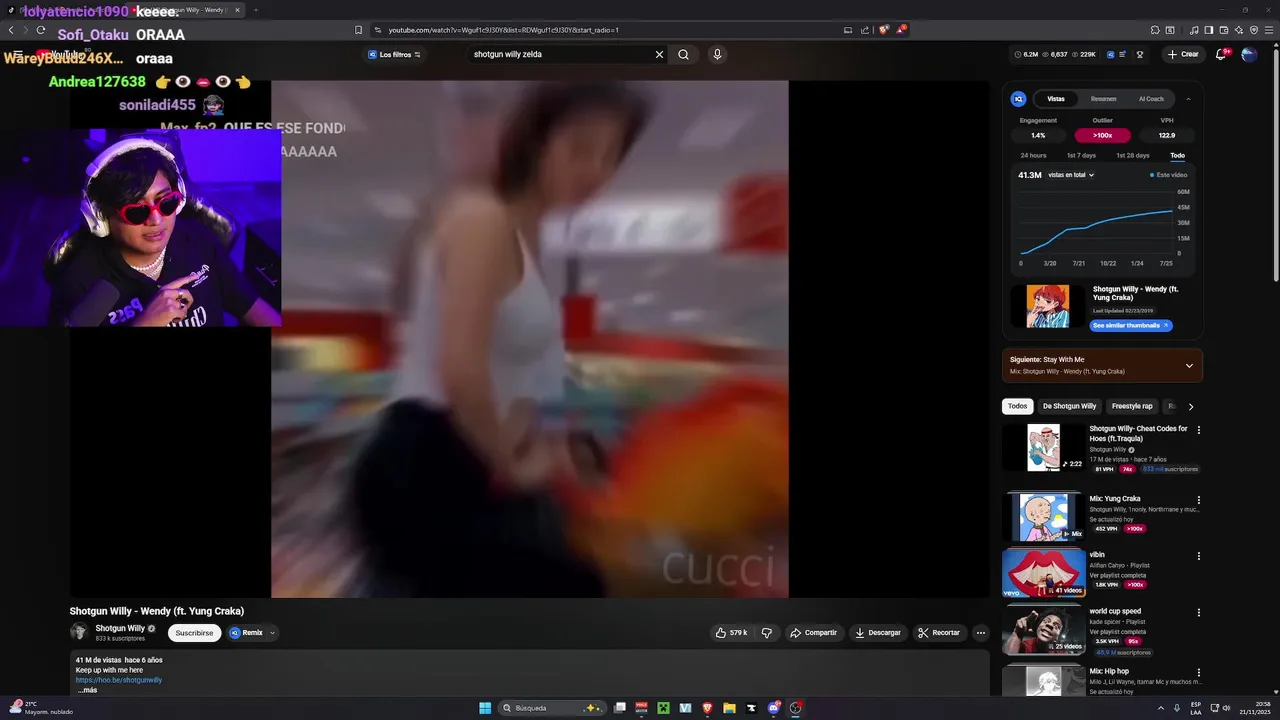Go back with the browser back arrow
This screenshot has width=1280, height=720.
(x=11, y=30)
